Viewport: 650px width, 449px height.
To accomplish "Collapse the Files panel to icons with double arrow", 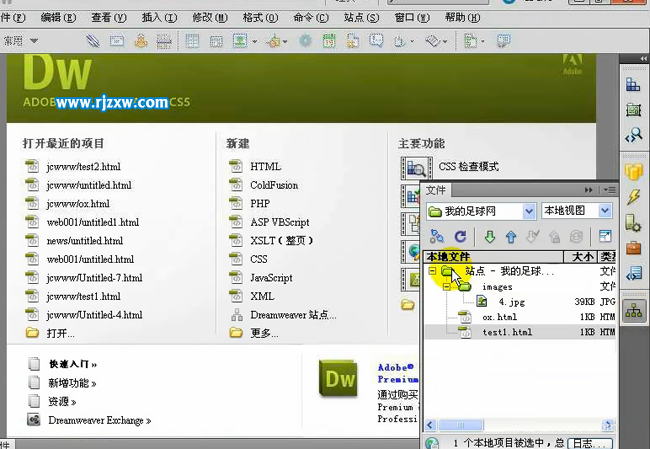I will point(589,190).
